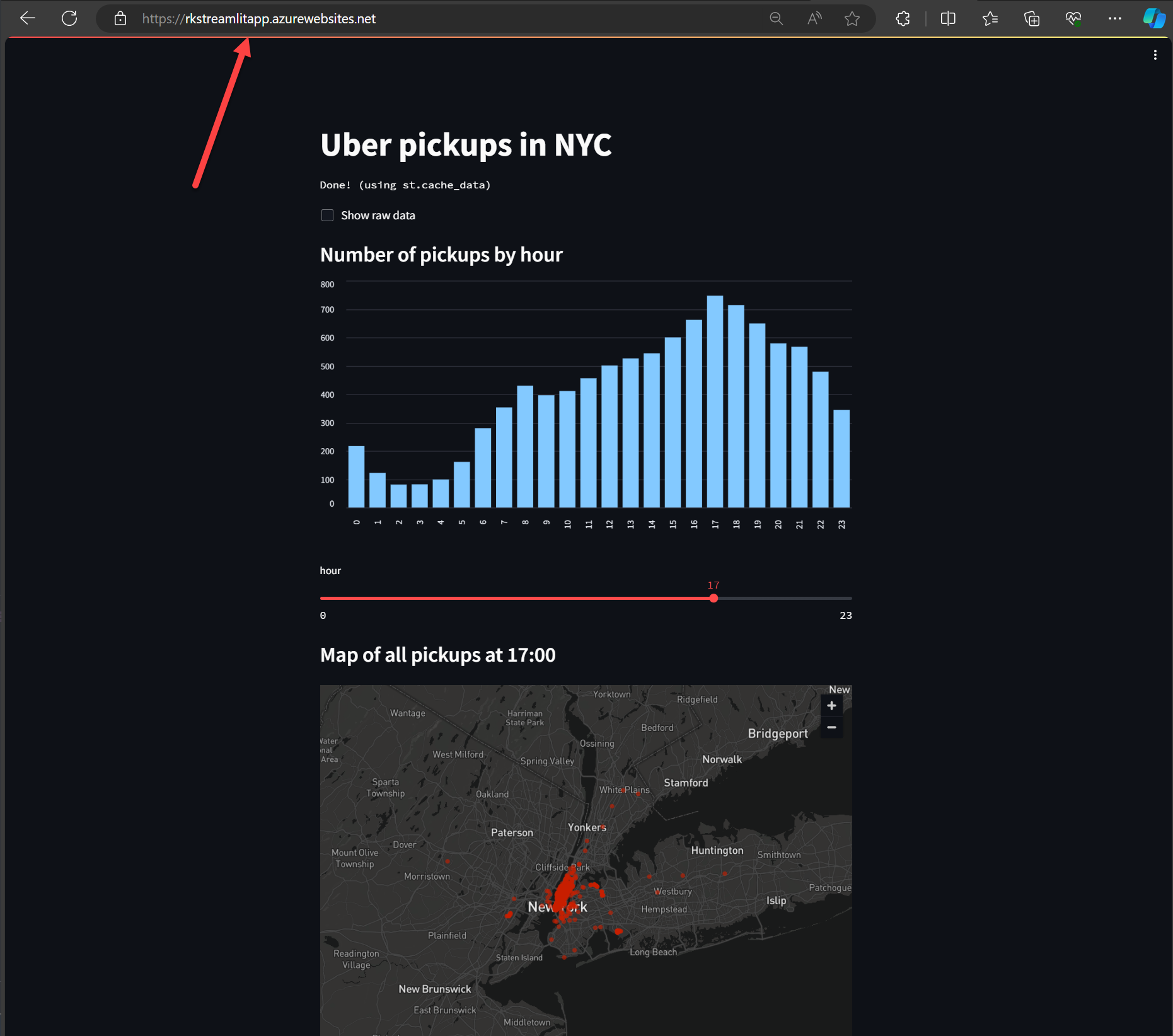Viewport: 1173px width, 1036px height.
Task: Open browser Settings and more menu
Action: point(1114,19)
